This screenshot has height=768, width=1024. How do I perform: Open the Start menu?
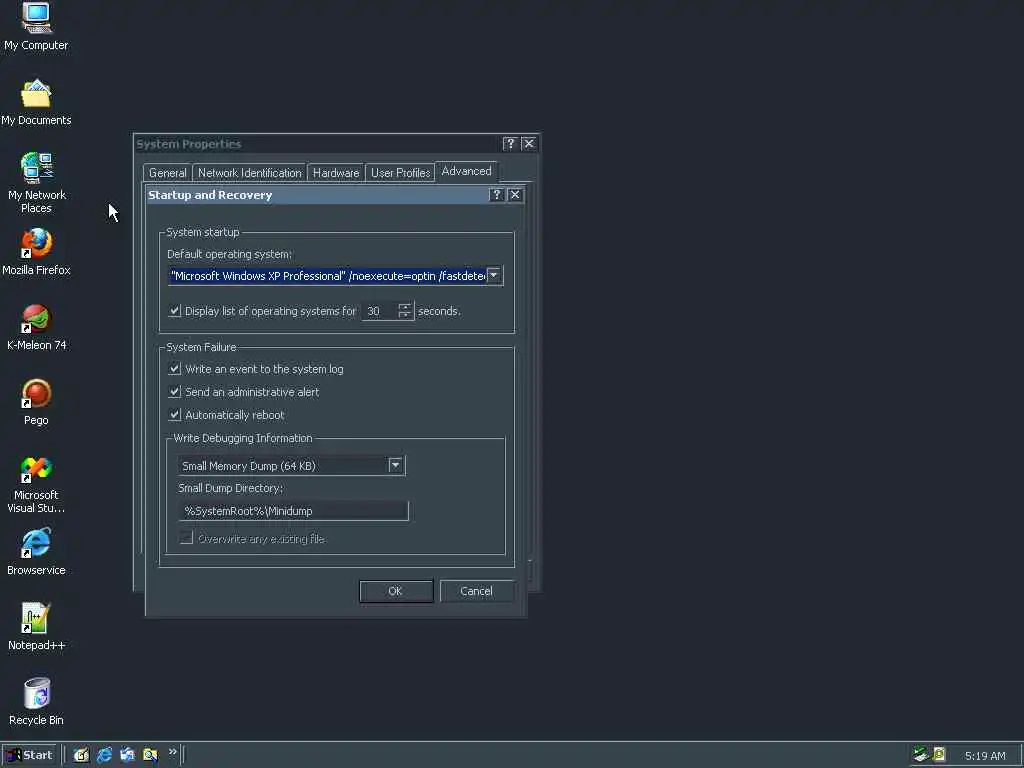click(x=30, y=755)
